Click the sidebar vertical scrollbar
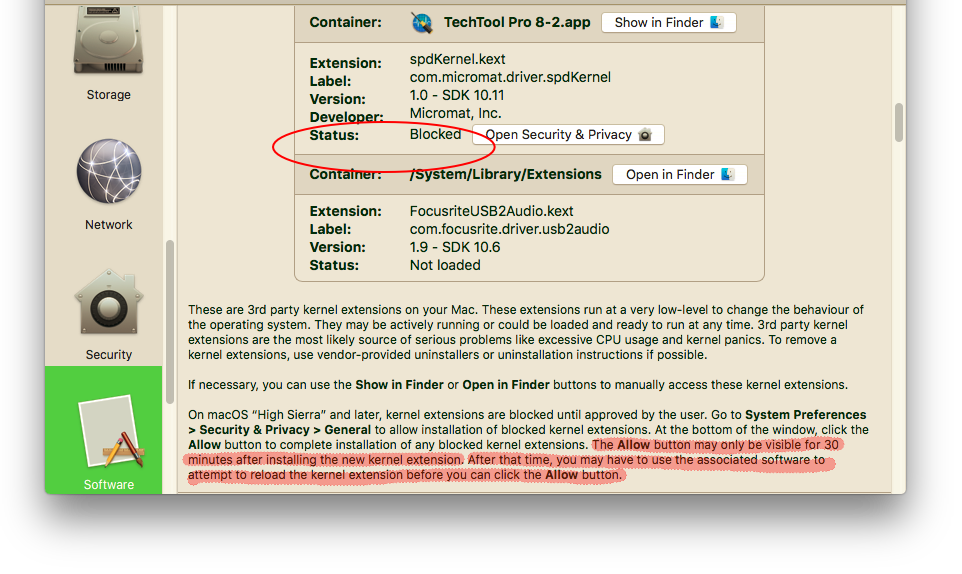The height and width of the screenshot is (574, 962). point(170,322)
